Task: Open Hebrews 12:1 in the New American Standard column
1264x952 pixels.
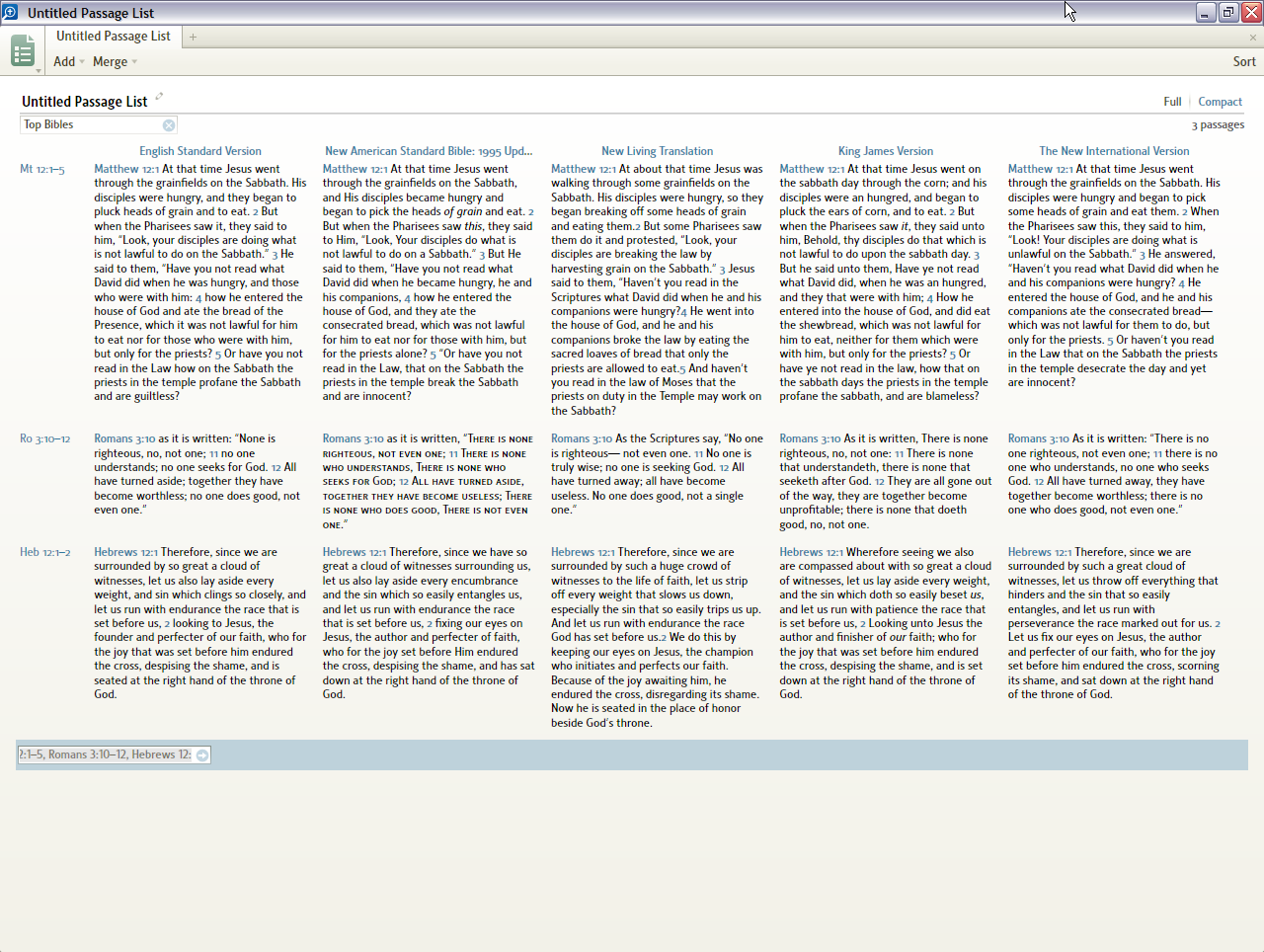Action: point(355,552)
